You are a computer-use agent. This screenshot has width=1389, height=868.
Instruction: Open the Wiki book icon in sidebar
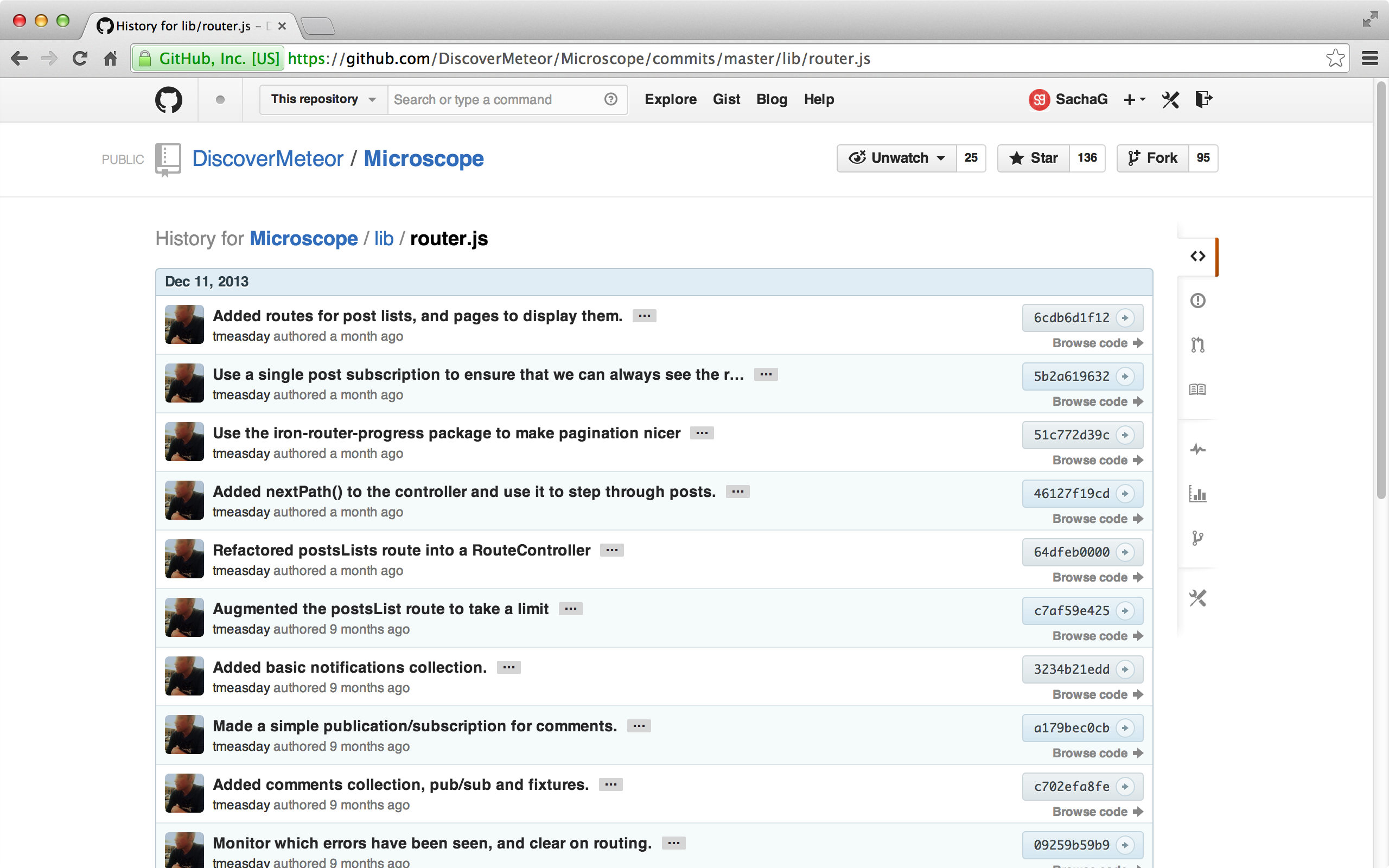(x=1197, y=389)
